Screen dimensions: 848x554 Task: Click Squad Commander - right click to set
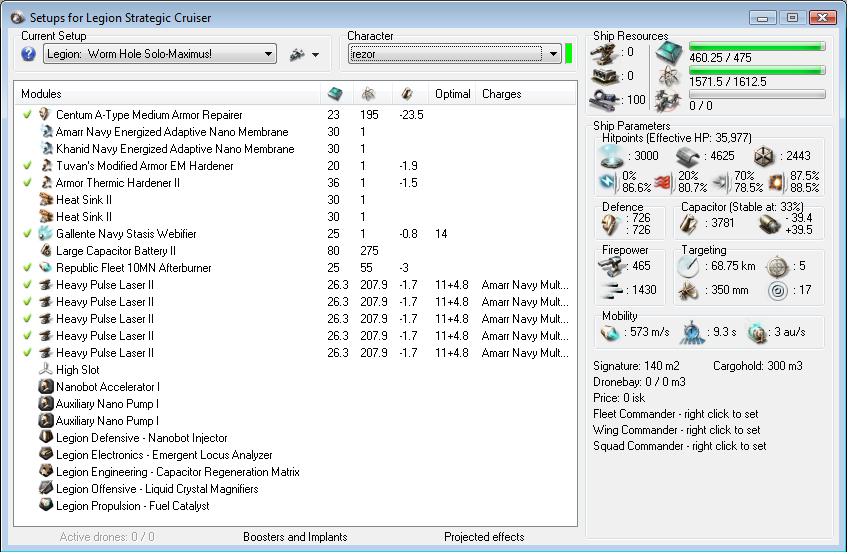point(679,446)
